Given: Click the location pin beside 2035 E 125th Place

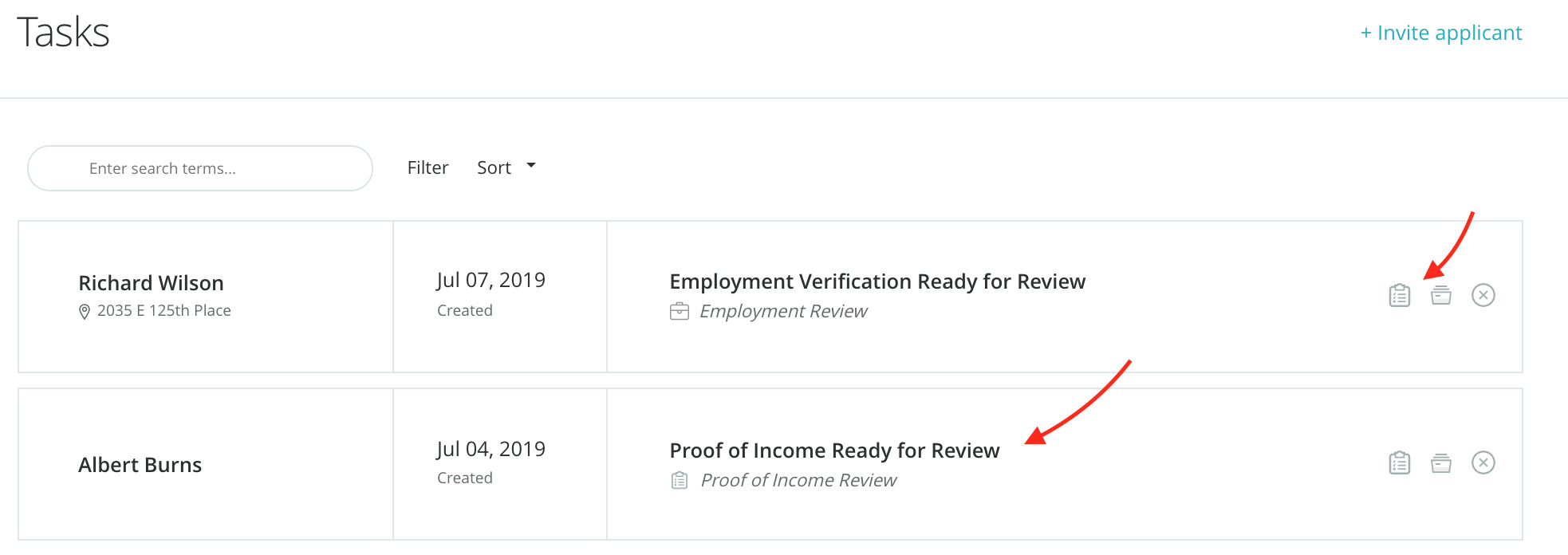Looking at the screenshot, I should pyautogui.click(x=85, y=312).
